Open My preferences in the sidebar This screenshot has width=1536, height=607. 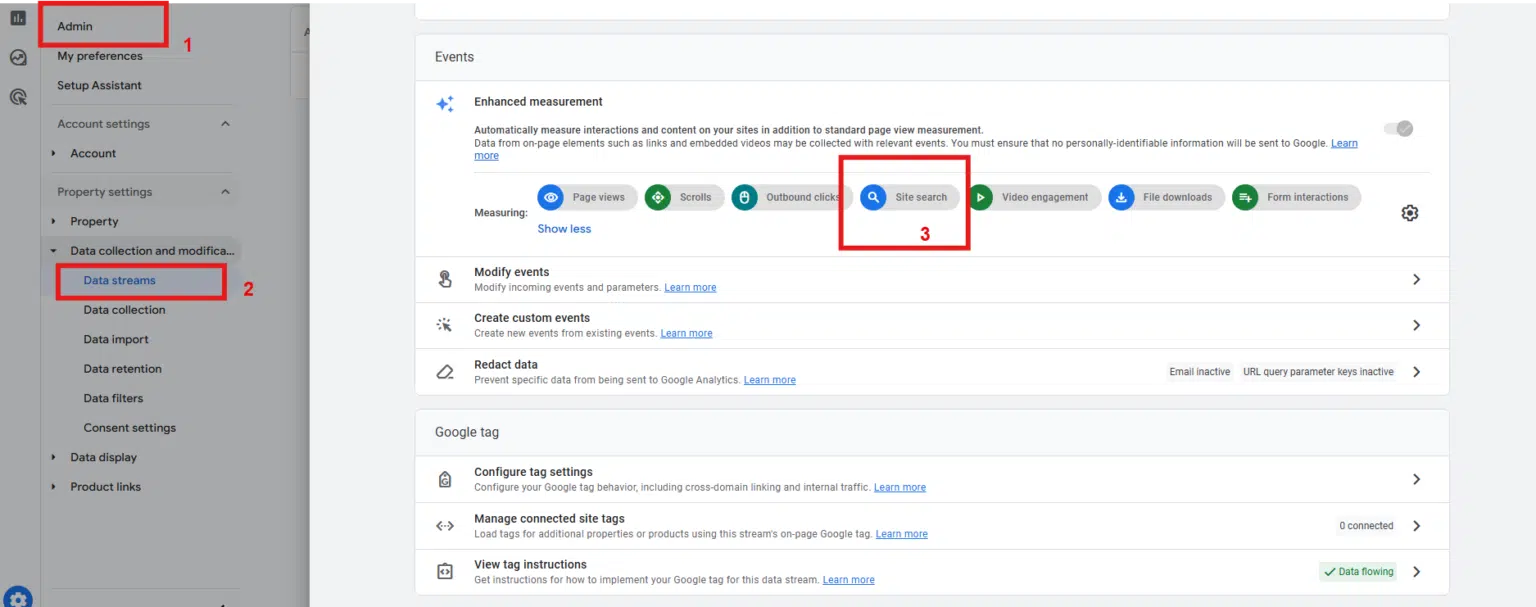99,56
